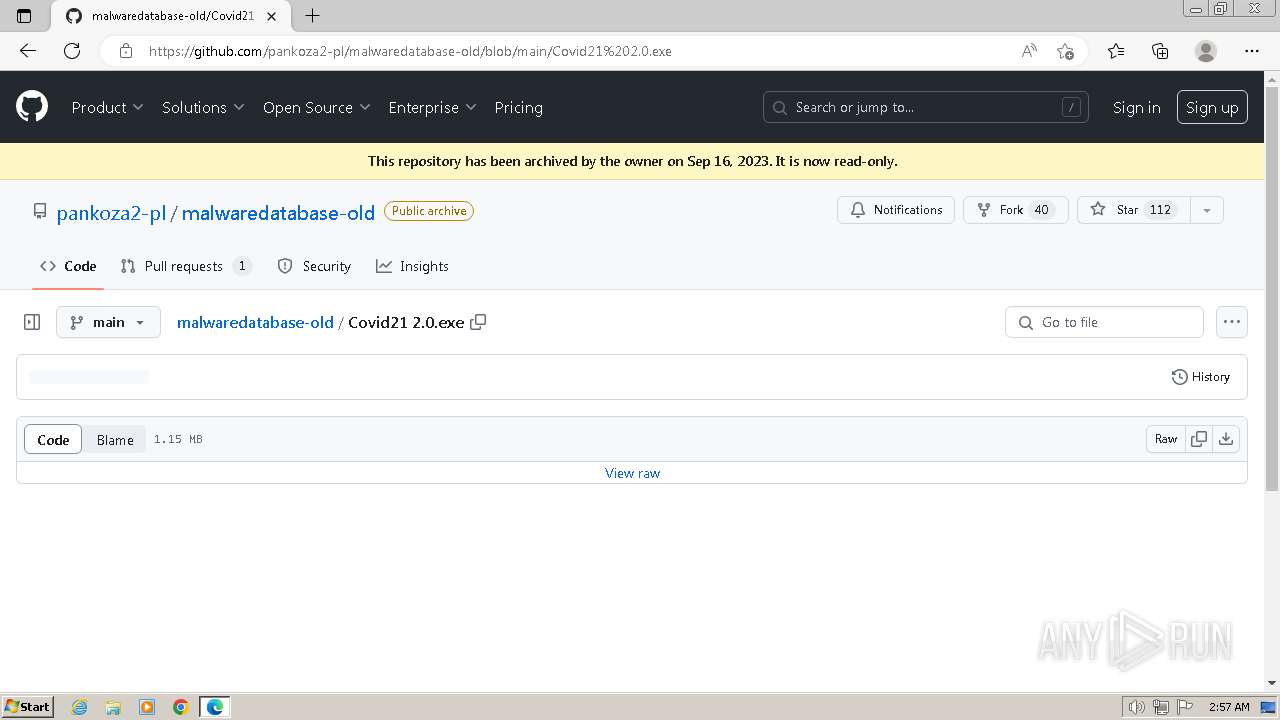
Task: Open the main branch selector
Action: [x=108, y=322]
